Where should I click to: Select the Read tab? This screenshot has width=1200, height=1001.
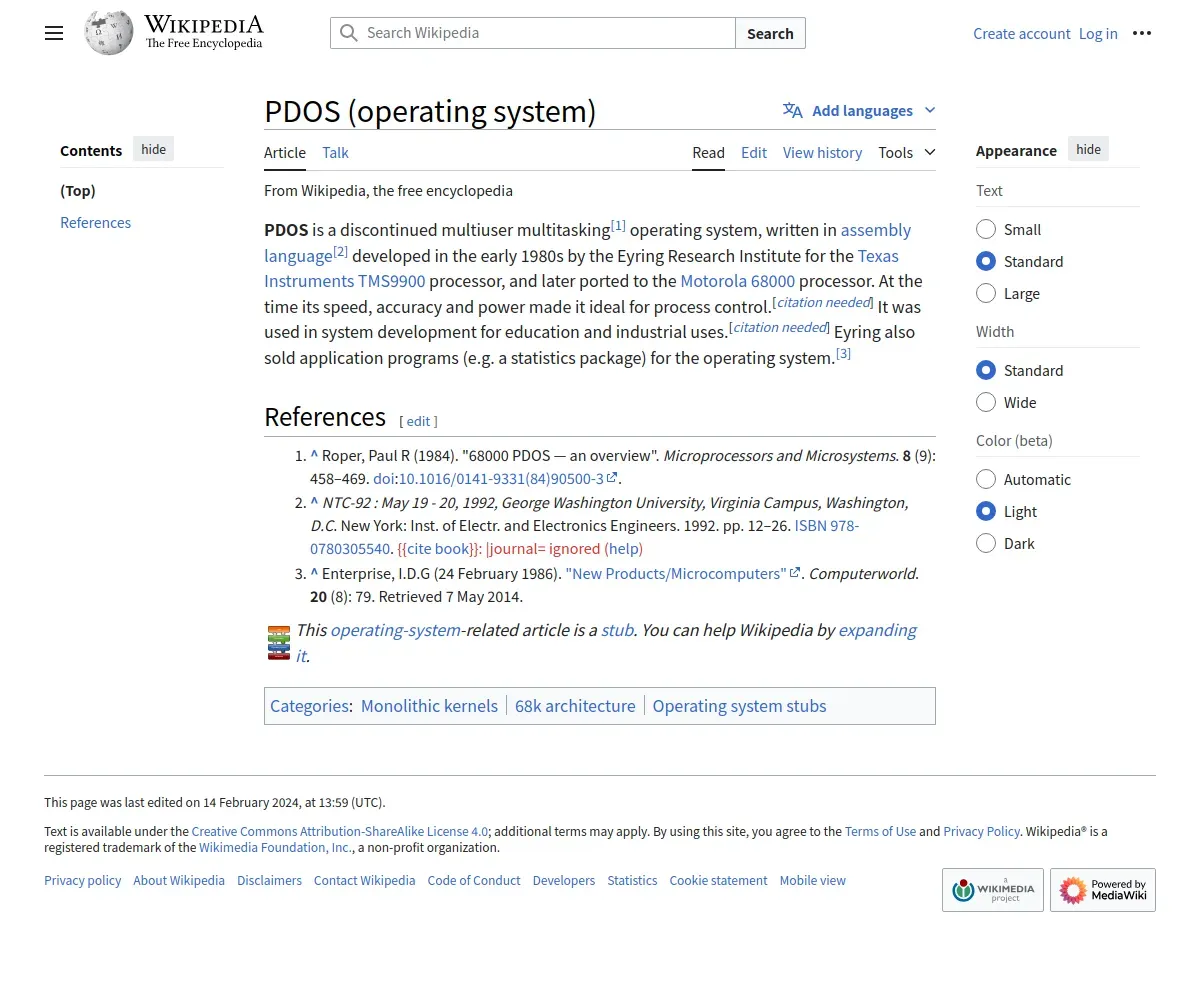pos(708,152)
